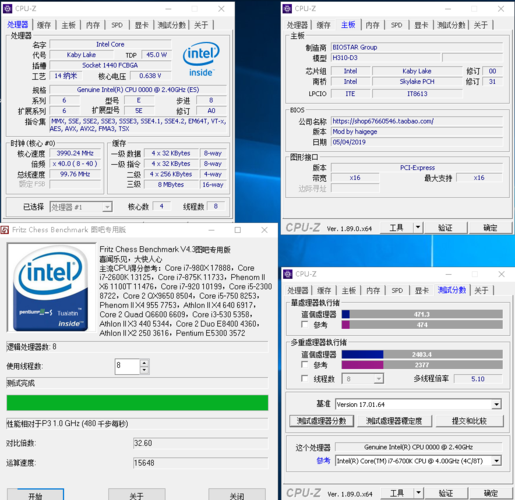Viewport: 515px width, 500px height.
Task: Enable the 线程数 checkbox in the benchmark tab
Action: (x=304, y=378)
